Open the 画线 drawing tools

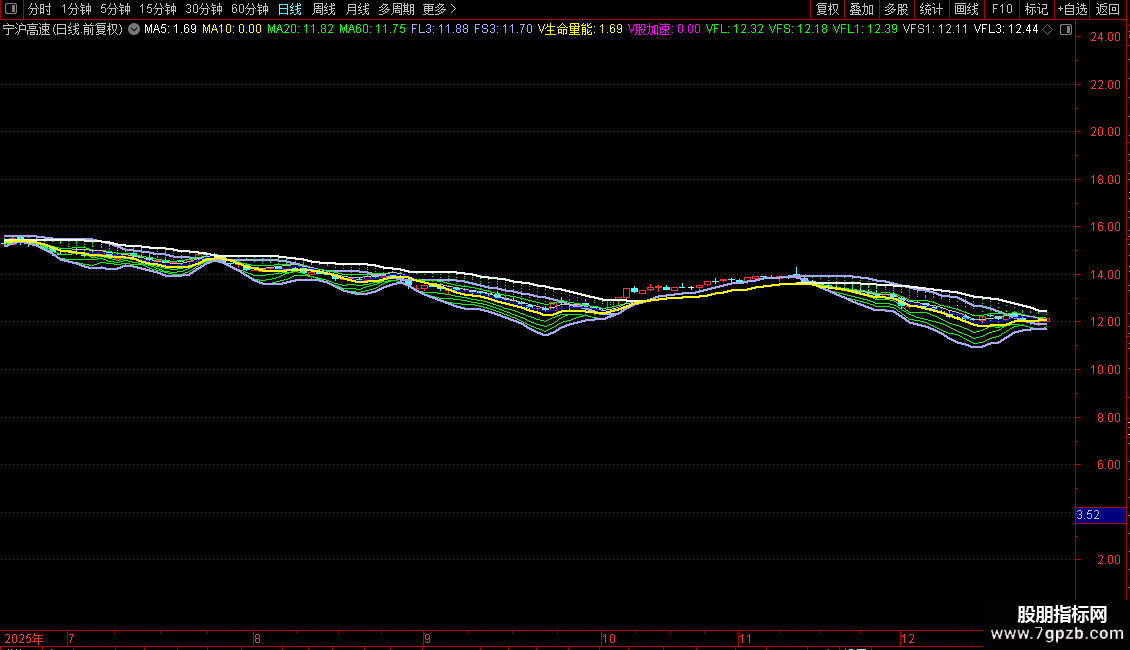pos(967,9)
